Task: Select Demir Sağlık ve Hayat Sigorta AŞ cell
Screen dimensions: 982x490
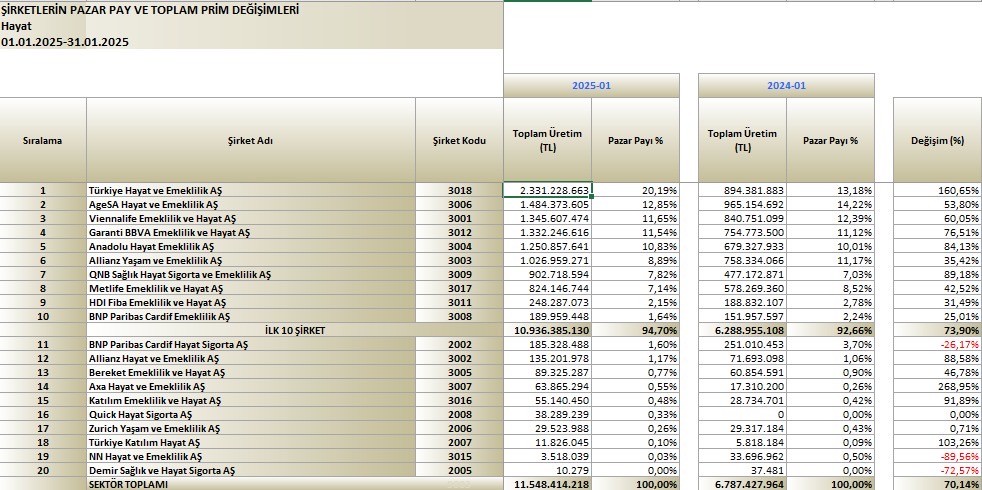Action: tap(251, 471)
